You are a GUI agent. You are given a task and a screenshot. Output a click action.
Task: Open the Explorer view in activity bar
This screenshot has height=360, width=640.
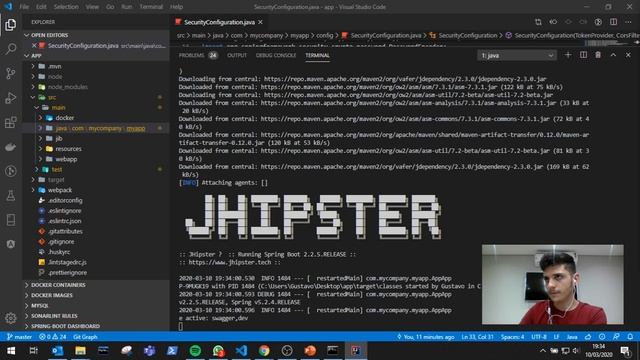point(11,25)
